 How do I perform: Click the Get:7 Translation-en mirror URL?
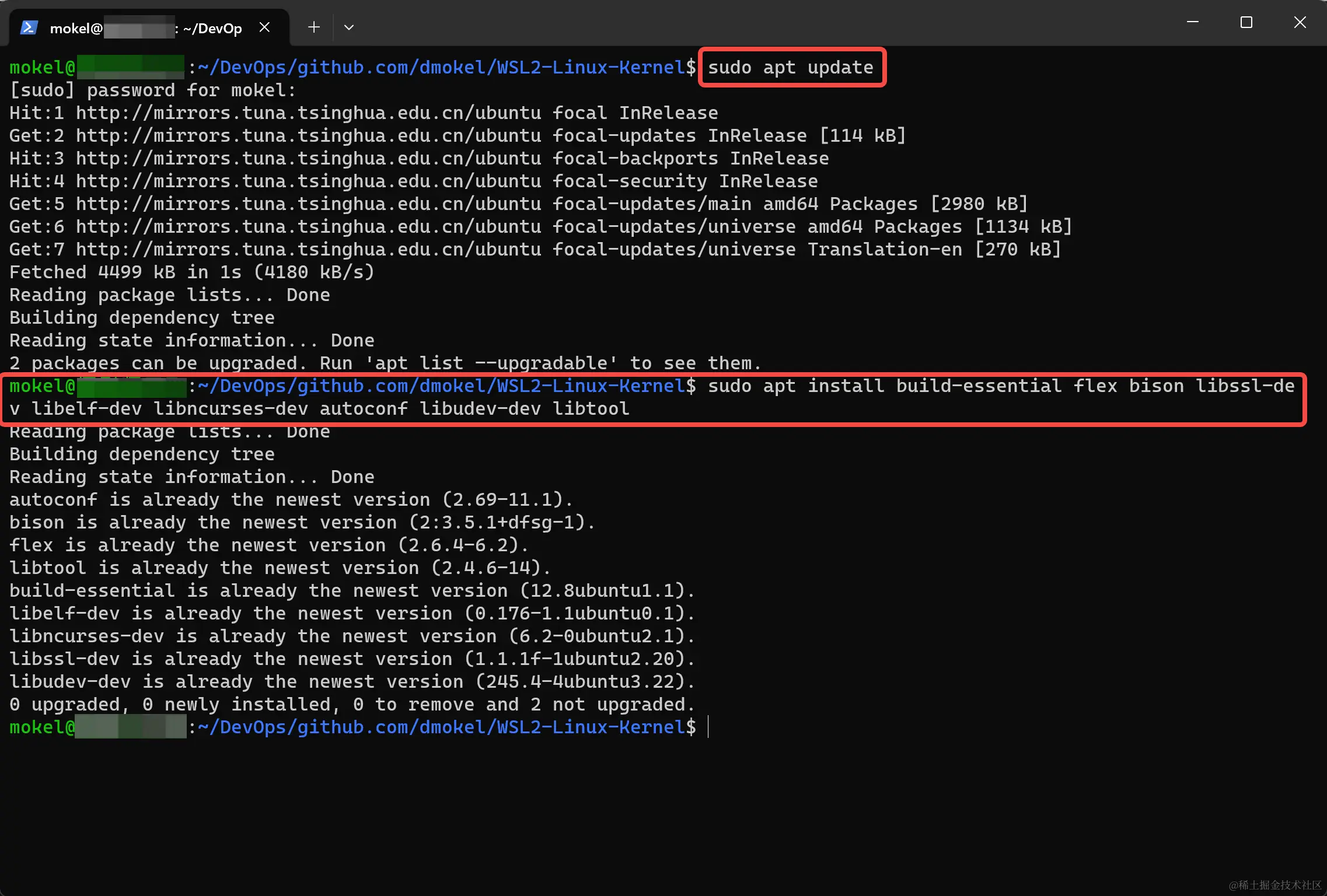point(308,250)
